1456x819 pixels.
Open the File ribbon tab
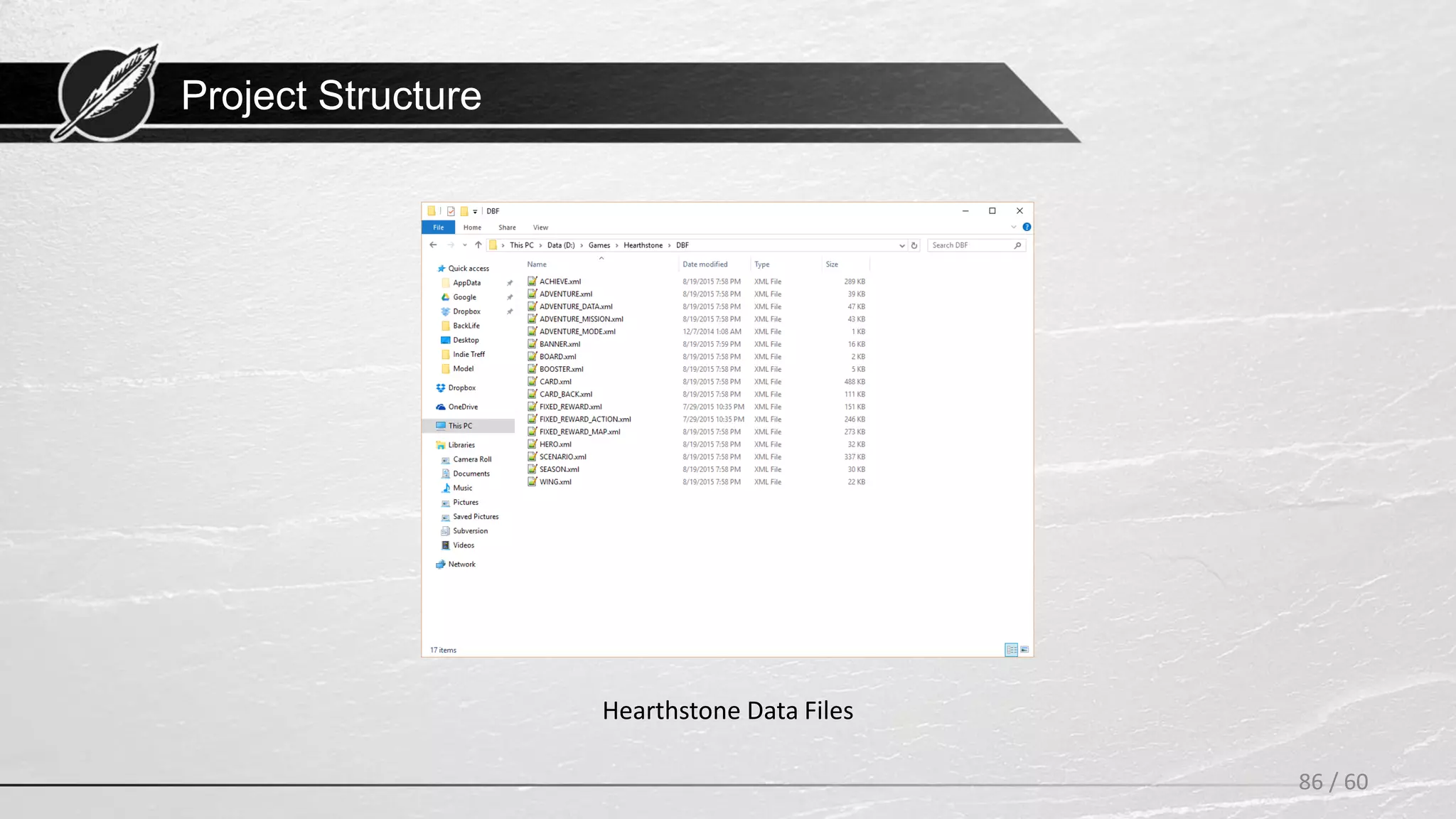coord(439,227)
